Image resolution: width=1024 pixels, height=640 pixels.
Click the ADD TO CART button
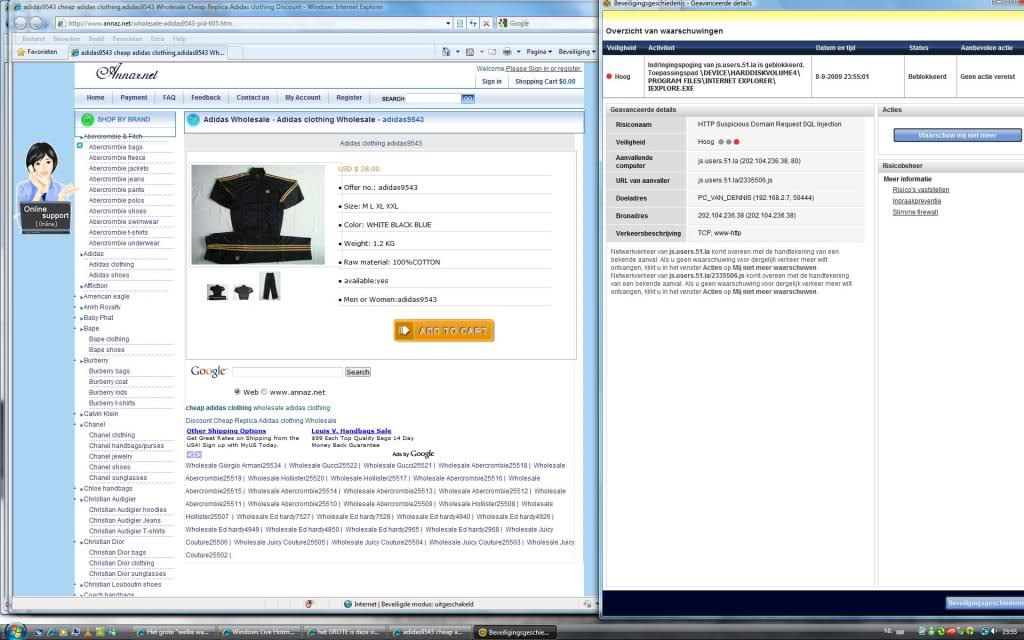click(443, 331)
